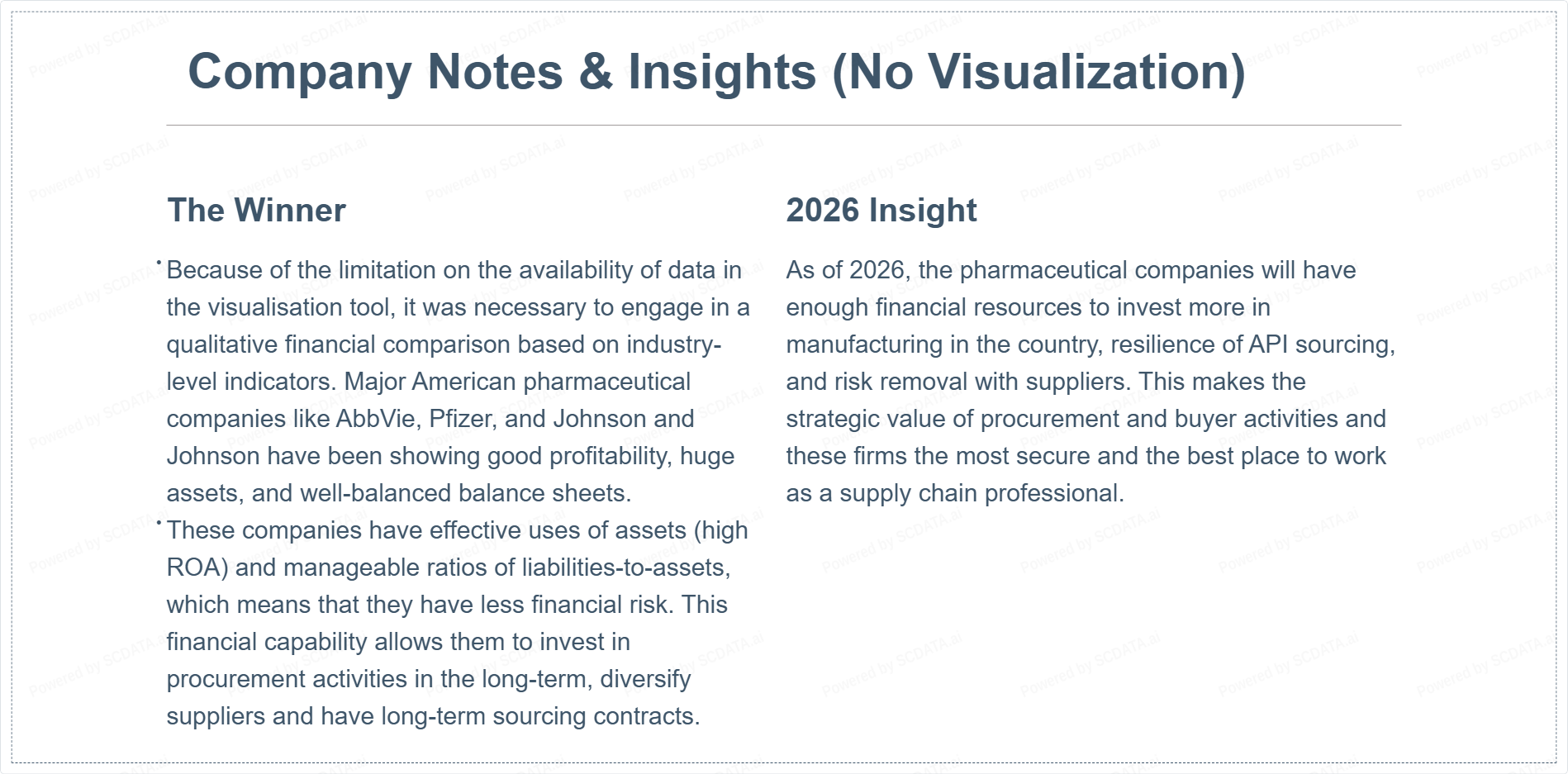Click the phrase "Major American pharmaceutical"

(517, 382)
